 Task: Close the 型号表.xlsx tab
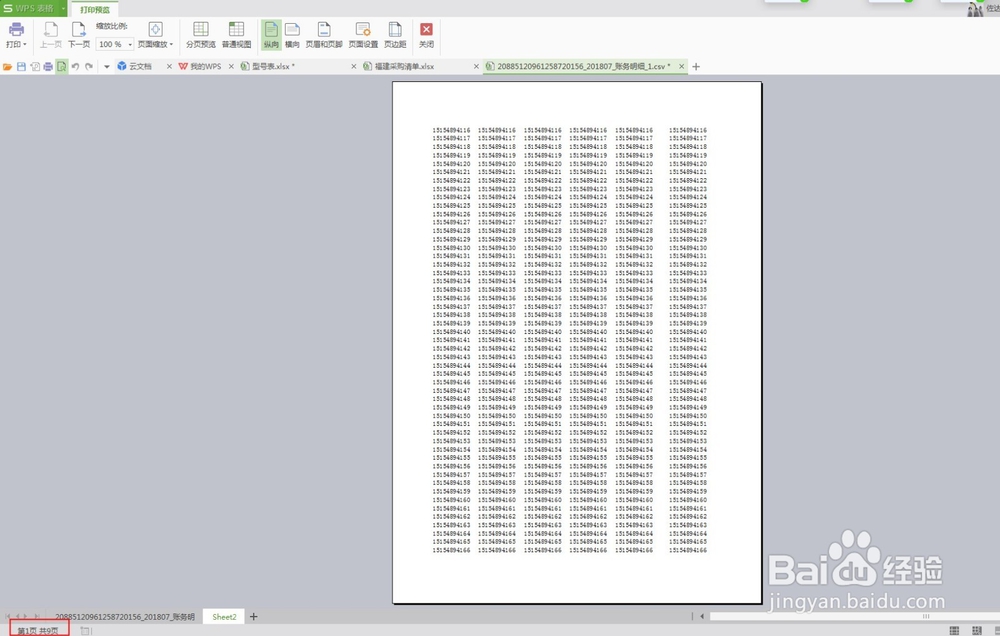tap(353, 66)
